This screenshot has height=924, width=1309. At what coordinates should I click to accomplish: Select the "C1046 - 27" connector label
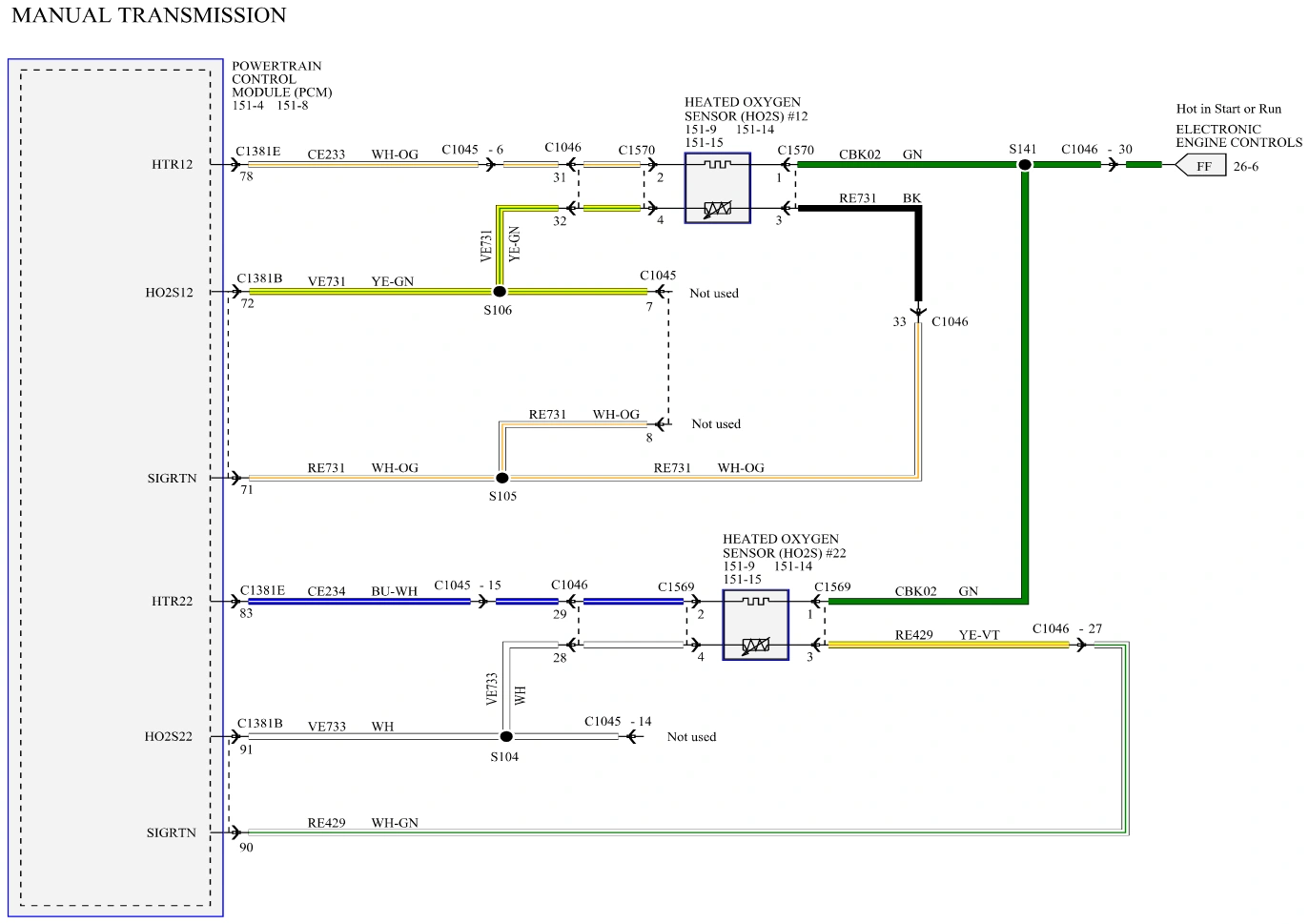pyautogui.click(x=1068, y=629)
